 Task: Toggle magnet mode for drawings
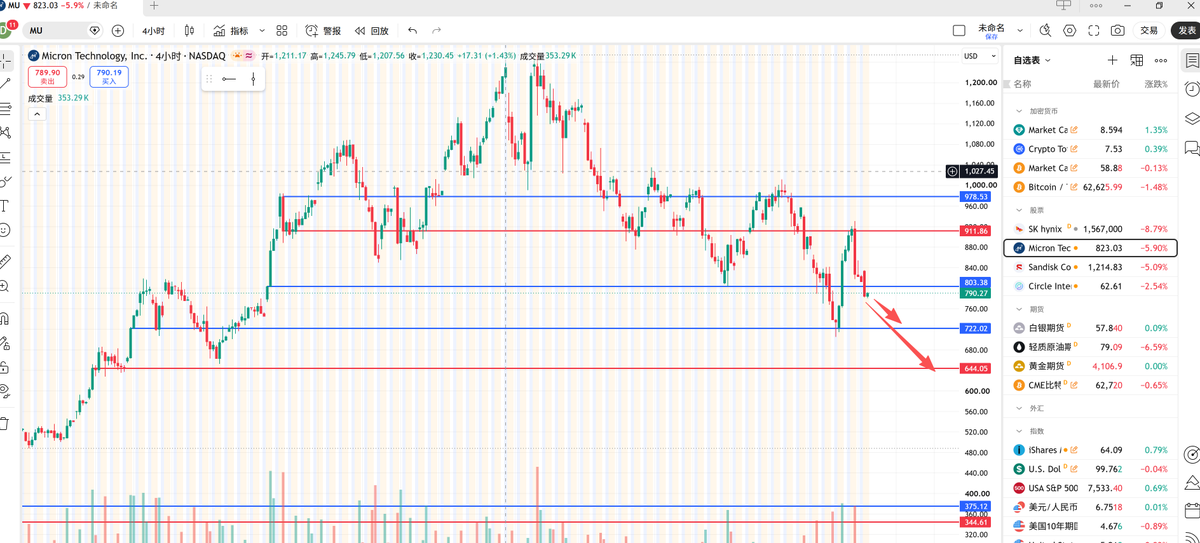[x=5, y=318]
